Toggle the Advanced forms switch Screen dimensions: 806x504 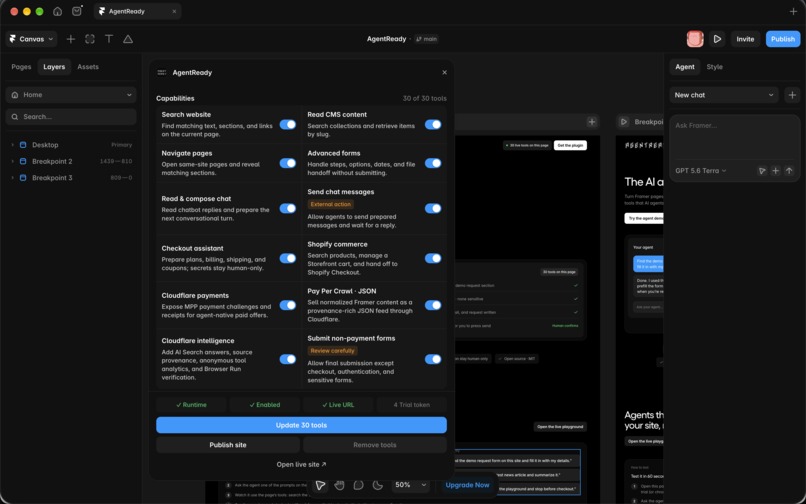click(x=433, y=163)
